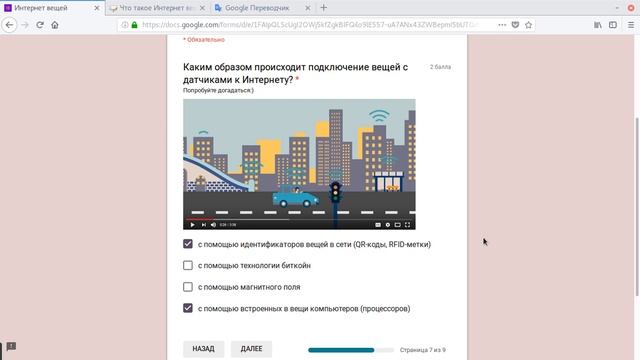This screenshot has width=640, height=360.
Task: Click the browser forward arrow
Action: (25, 25)
